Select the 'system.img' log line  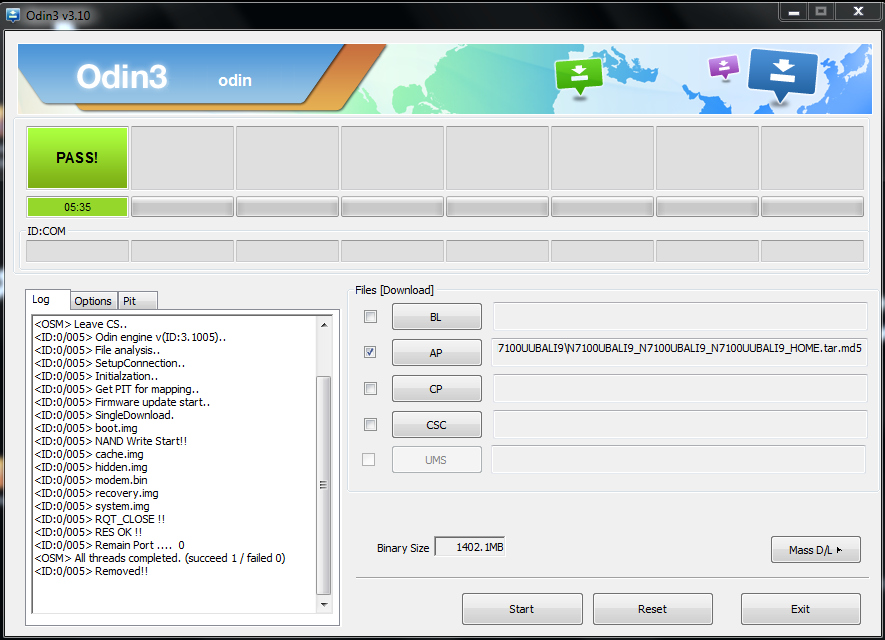tap(92, 506)
